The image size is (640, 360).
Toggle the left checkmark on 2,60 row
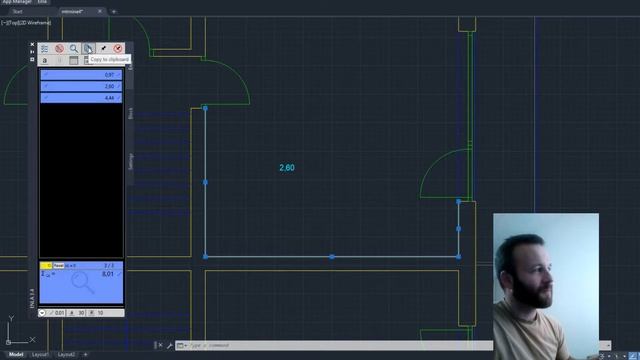point(46,86)
